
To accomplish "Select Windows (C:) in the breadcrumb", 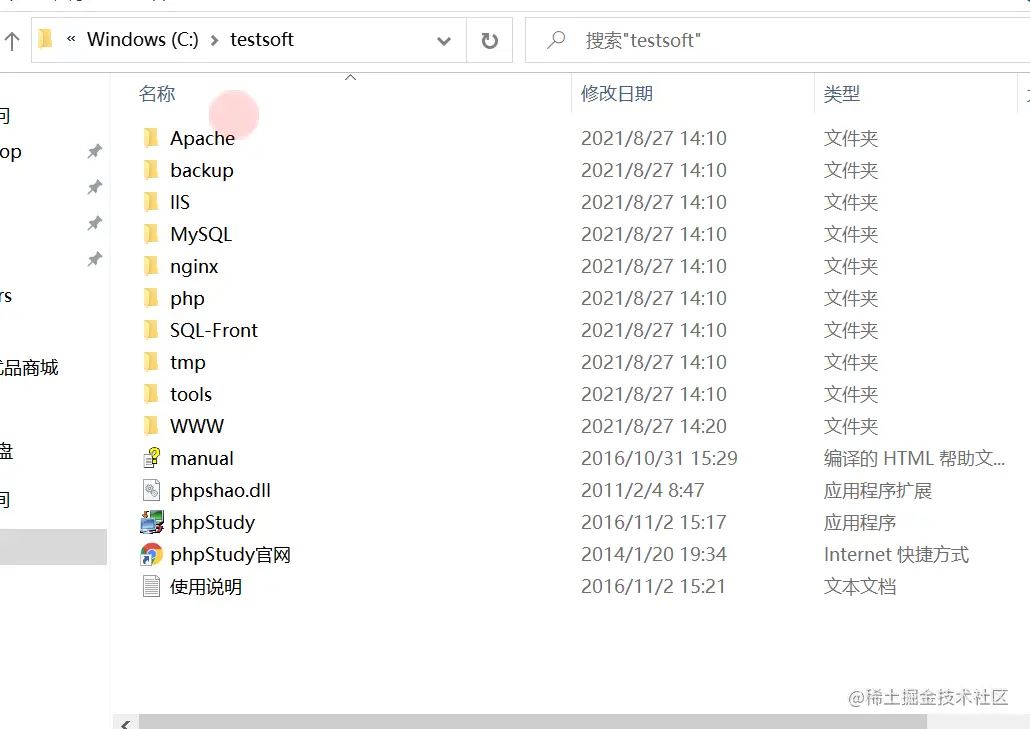I will 143,39.
